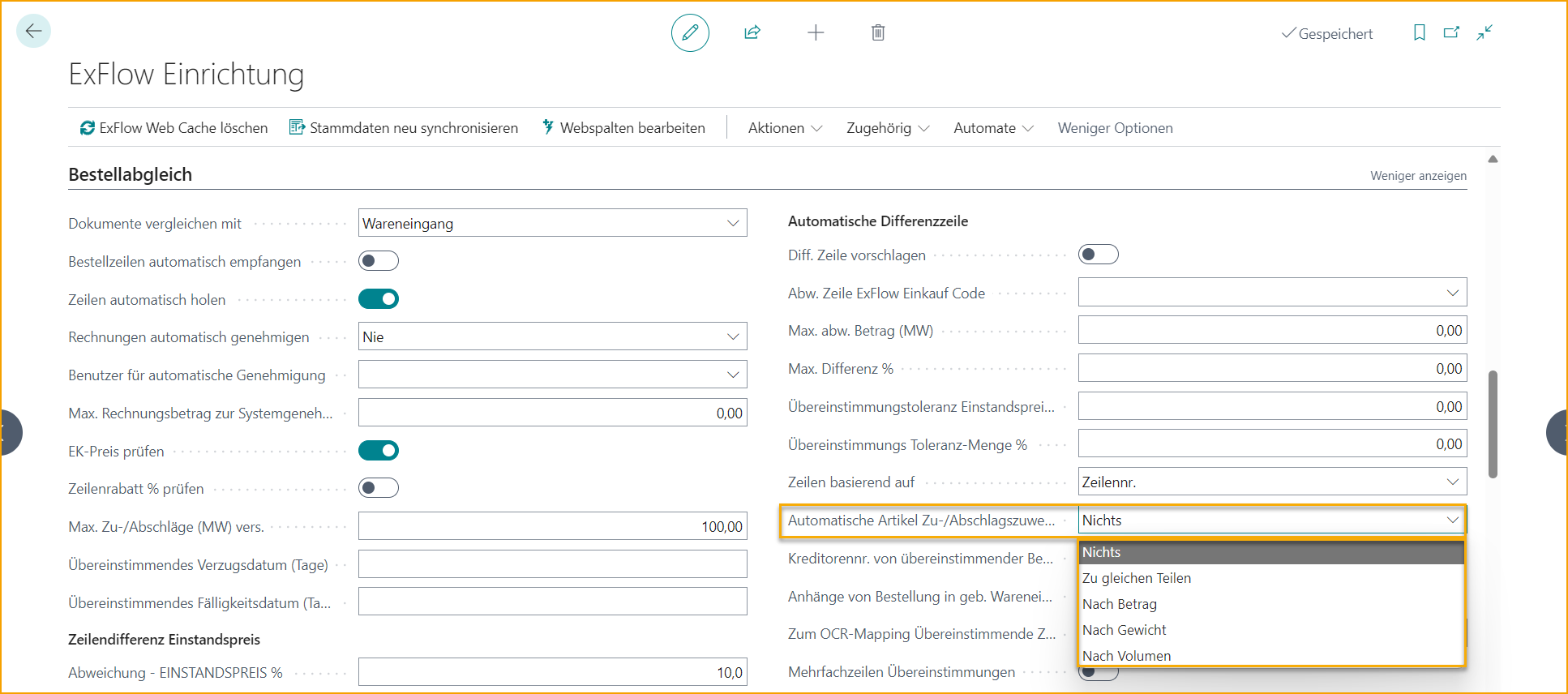The width and height of the screenshot is (1568, 694).
Task: Click Weniger anzeigen link
Action: pyautogui.click(x=1418, y=176)
